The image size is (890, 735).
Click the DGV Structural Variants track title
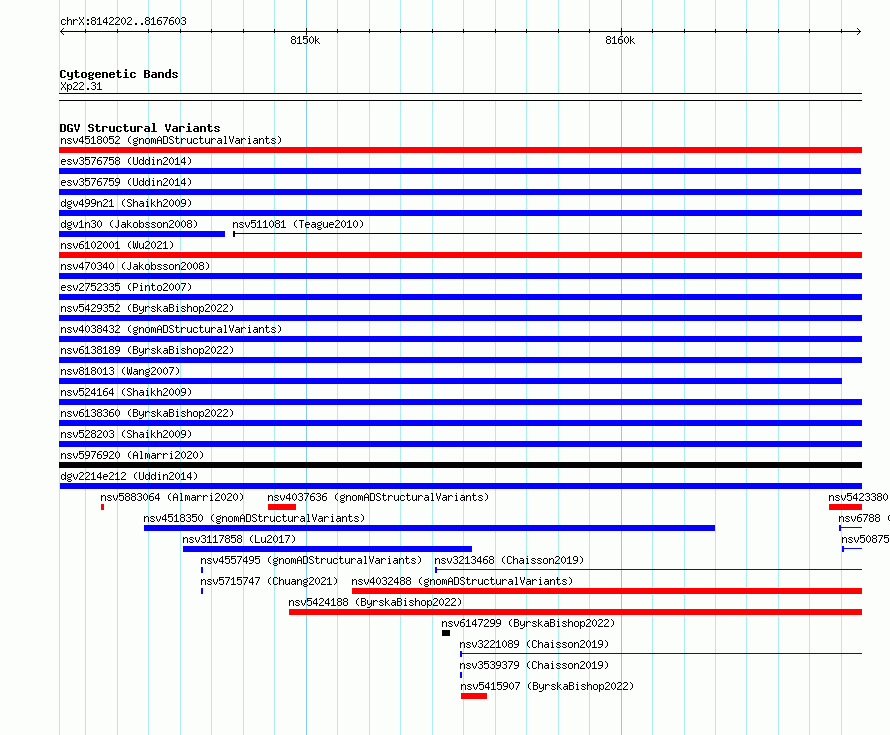(x=140, y=128)
